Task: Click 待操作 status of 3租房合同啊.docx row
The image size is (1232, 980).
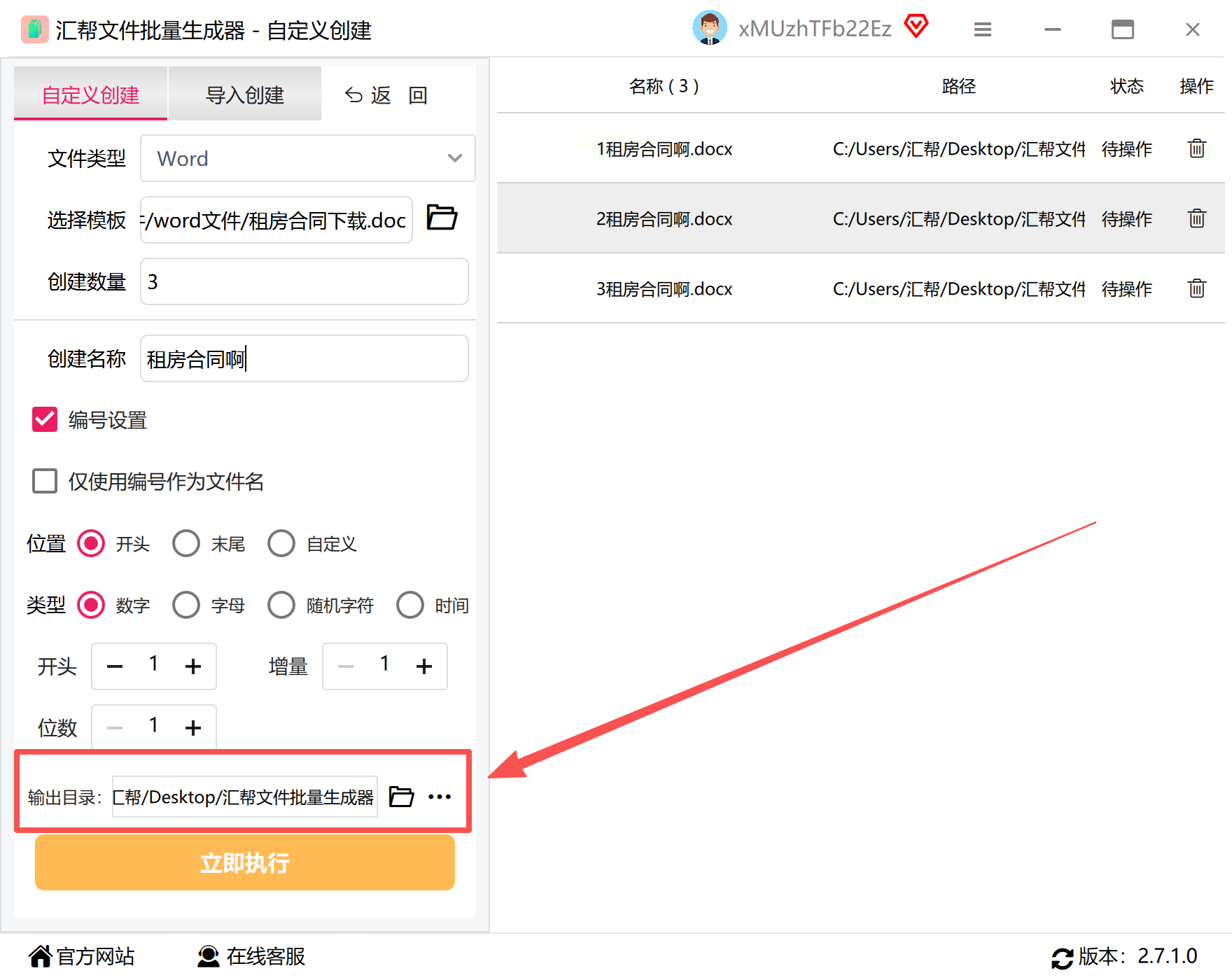Action: (x=1127, y=289)
